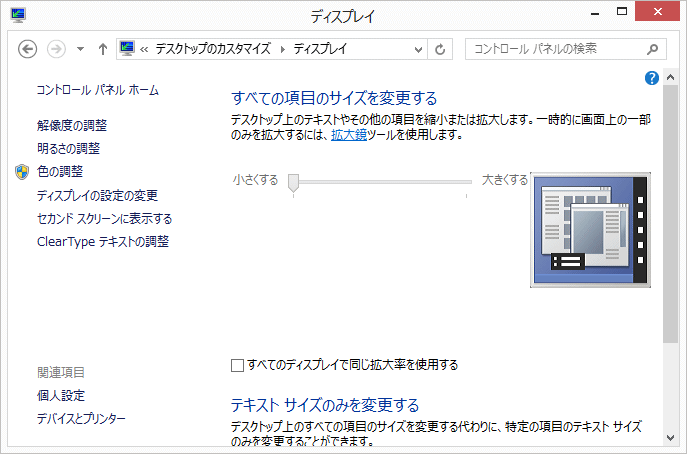This screenshot has width=687, height=454.
Task: Click the scrollbar up arrow
Action: pos(670,78)
